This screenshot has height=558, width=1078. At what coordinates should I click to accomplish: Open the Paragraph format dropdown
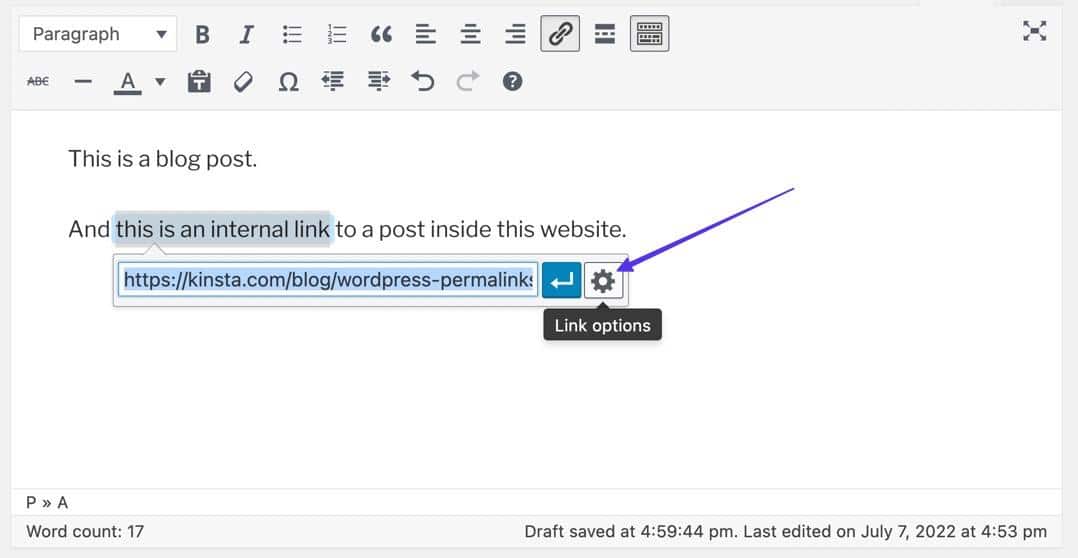click(98, 35)
